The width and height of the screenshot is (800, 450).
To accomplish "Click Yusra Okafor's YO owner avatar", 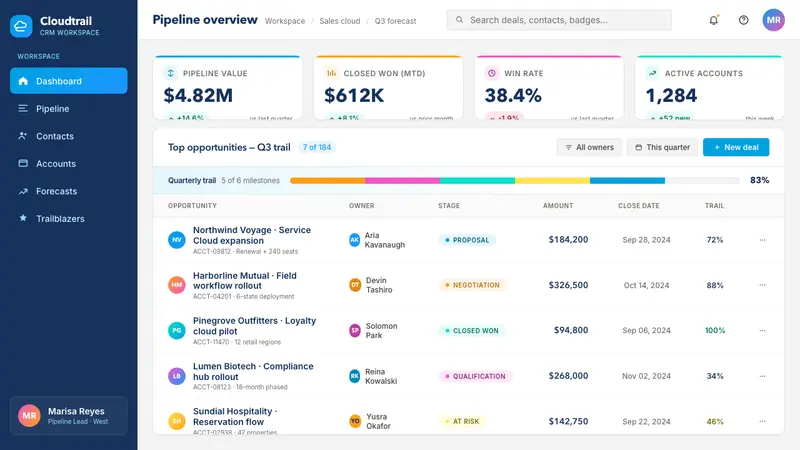I will tap(355, 421).
